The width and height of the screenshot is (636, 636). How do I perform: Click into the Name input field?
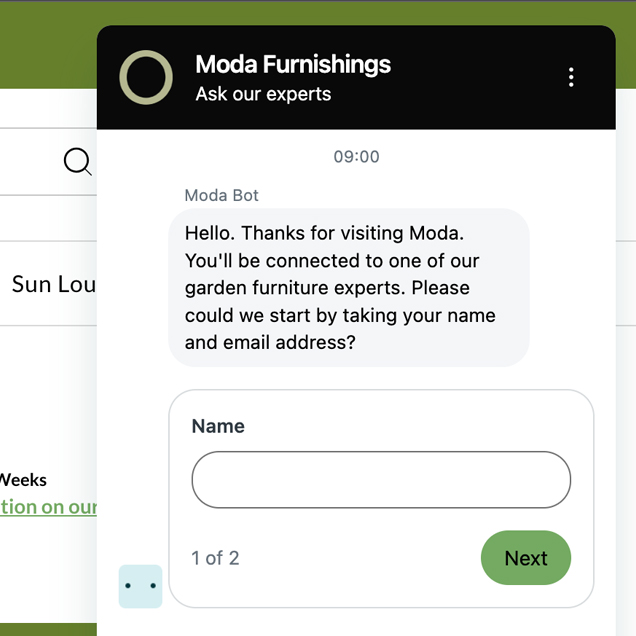381,479
